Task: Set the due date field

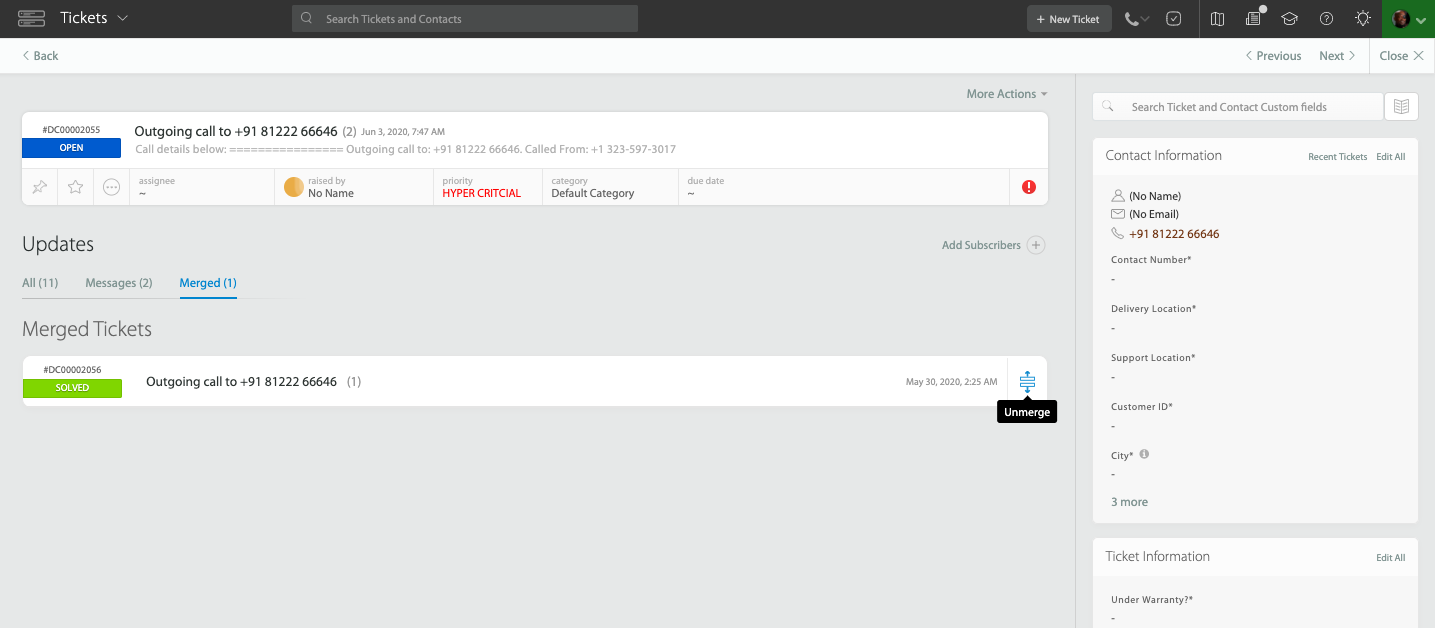Action: click(x=844, y=187)
